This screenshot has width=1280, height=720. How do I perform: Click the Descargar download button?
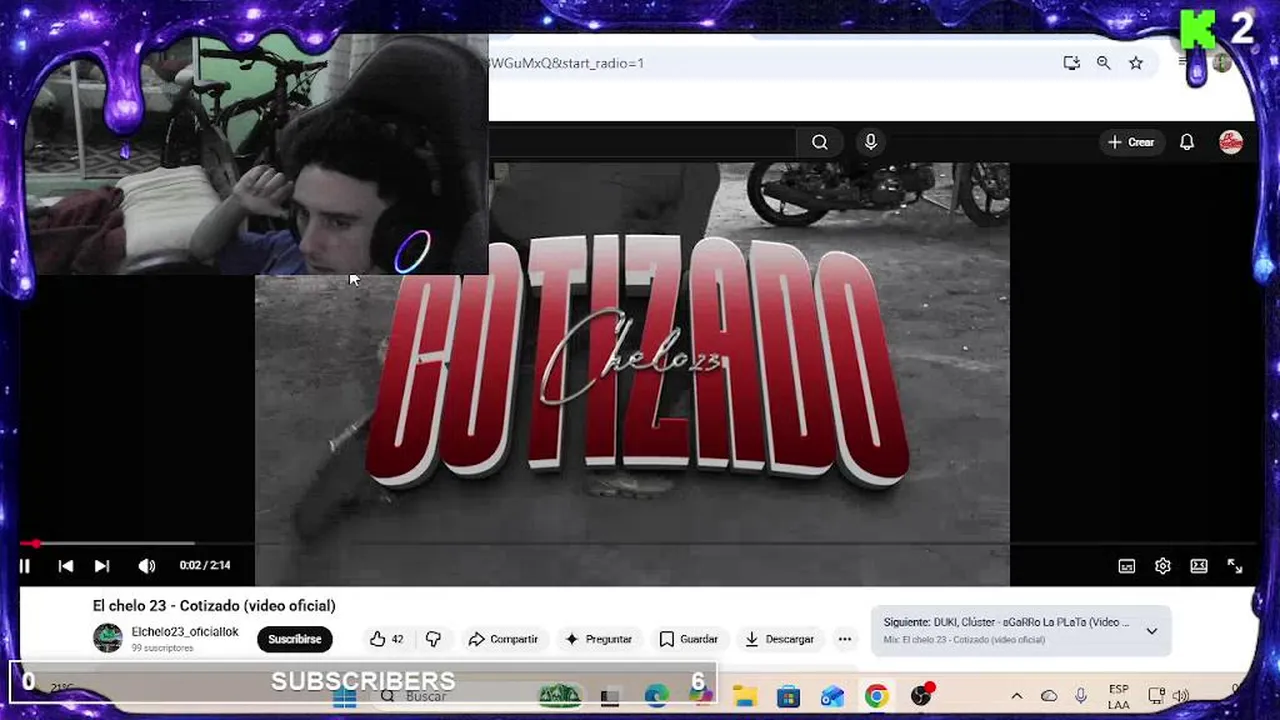tap(779, 639)
